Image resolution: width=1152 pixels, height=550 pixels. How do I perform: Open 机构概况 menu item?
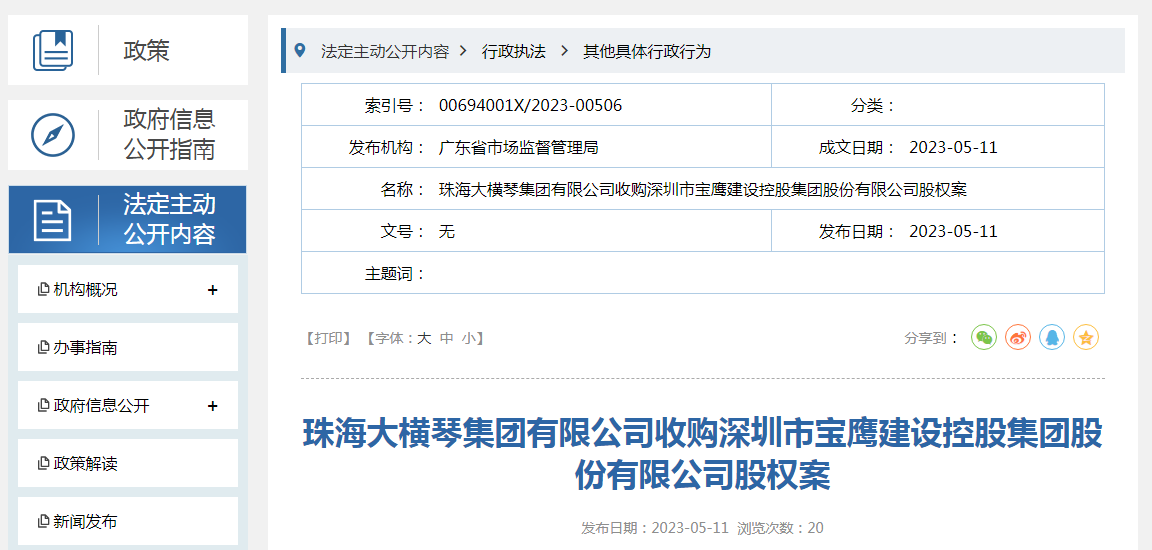[x=128, y=289]
